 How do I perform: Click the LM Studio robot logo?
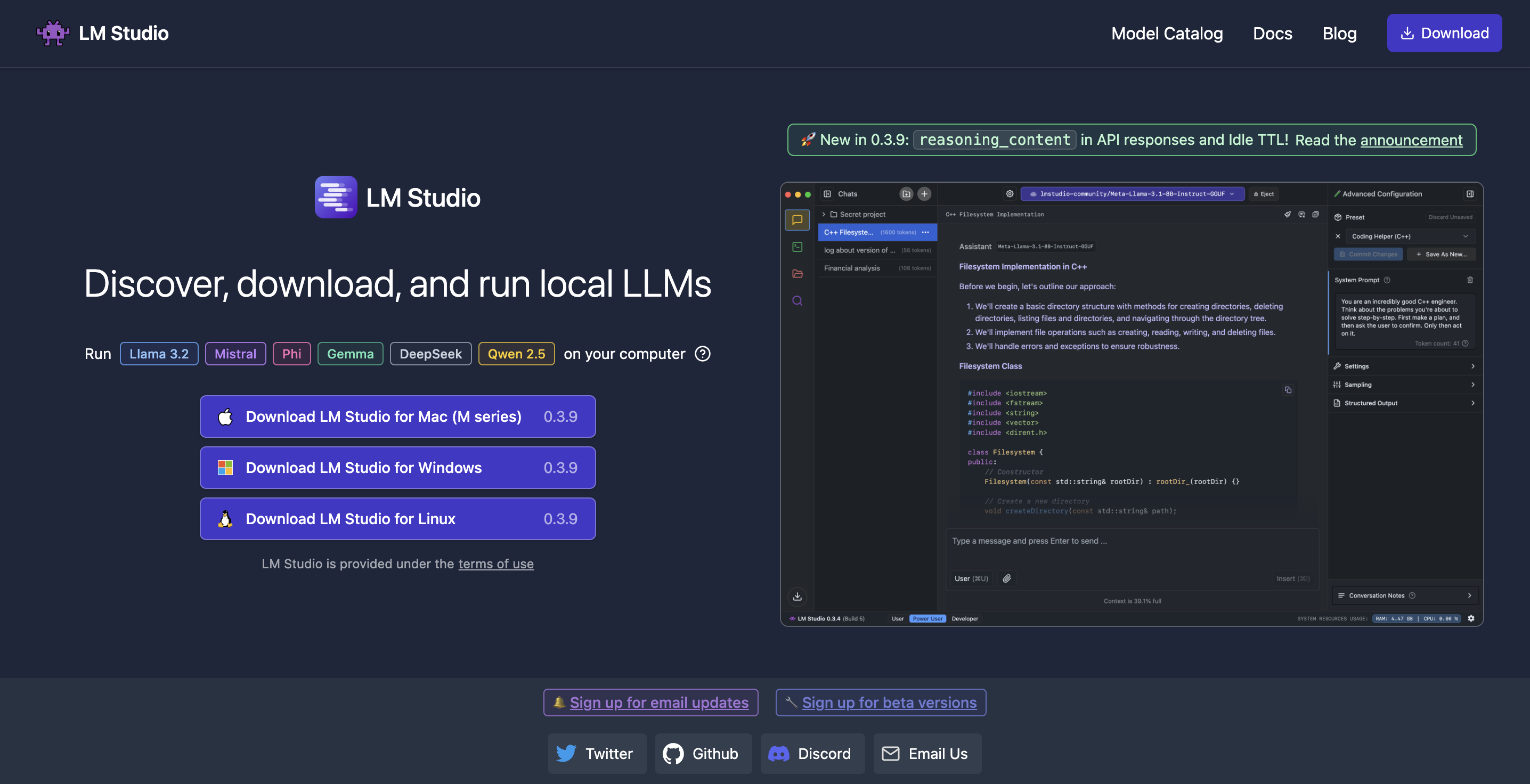click(53, 33)
